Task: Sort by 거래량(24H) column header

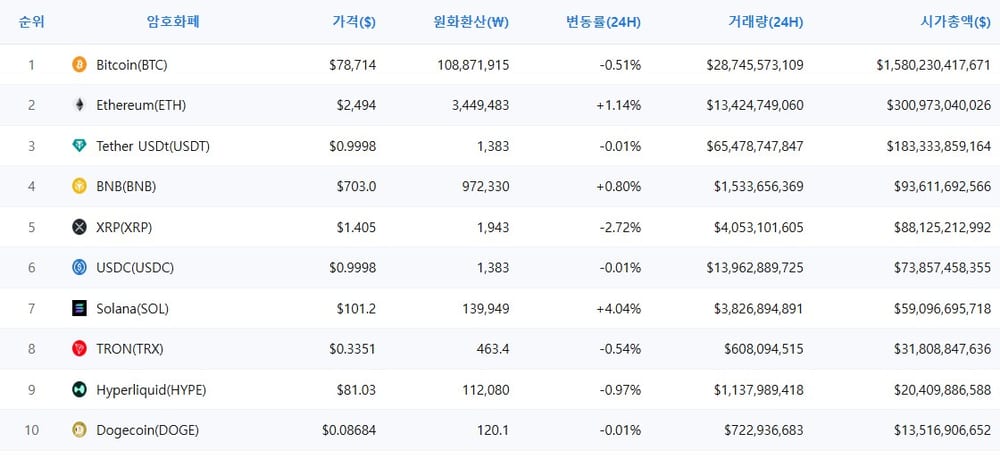Action: pyautogui.click(x=766, y=22)
